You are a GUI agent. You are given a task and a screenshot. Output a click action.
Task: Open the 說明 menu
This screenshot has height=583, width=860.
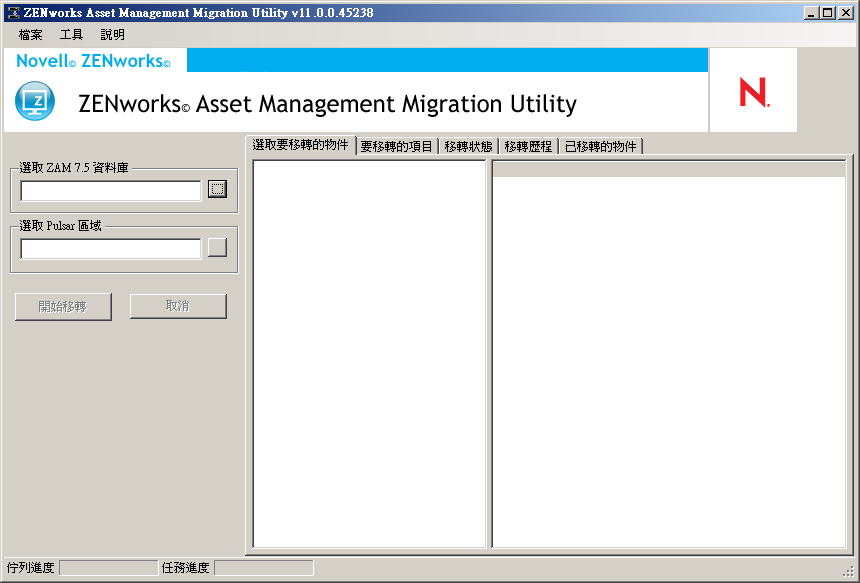click(x=112, y=35)
